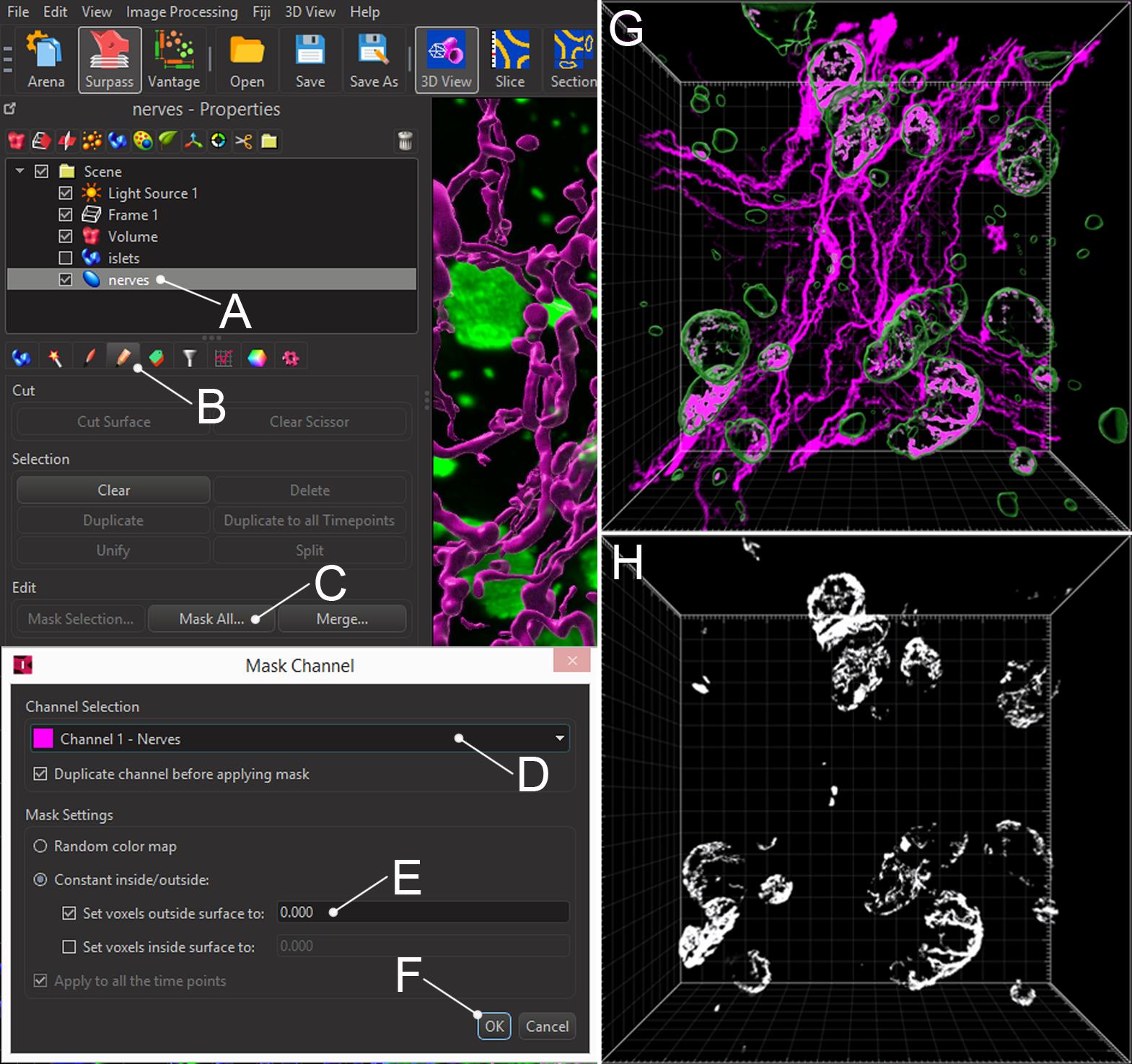Screen dimensions: 1132x1064
Task: Add new Surfaces object
Action: tap(118, 141)
